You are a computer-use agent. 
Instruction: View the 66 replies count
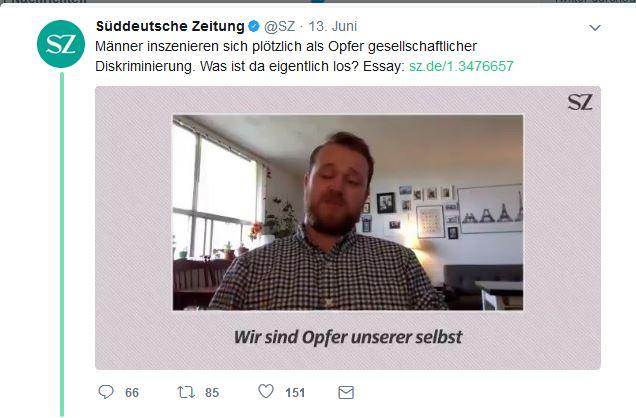132,392
